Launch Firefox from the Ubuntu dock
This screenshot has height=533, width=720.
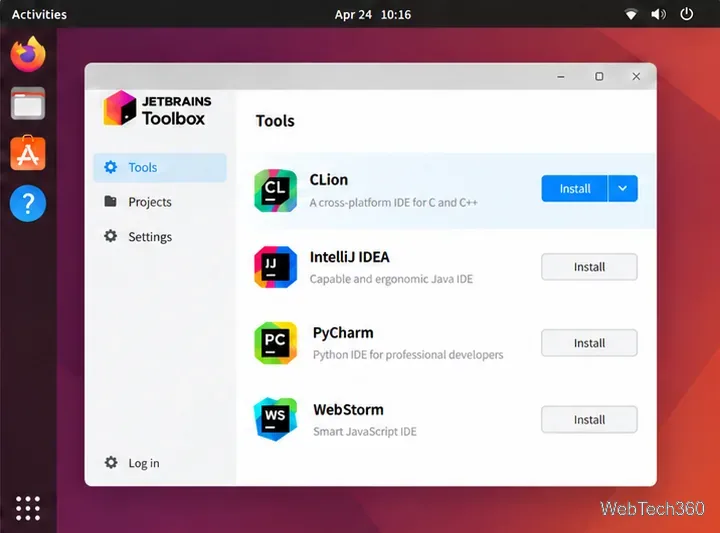(28, 54)
